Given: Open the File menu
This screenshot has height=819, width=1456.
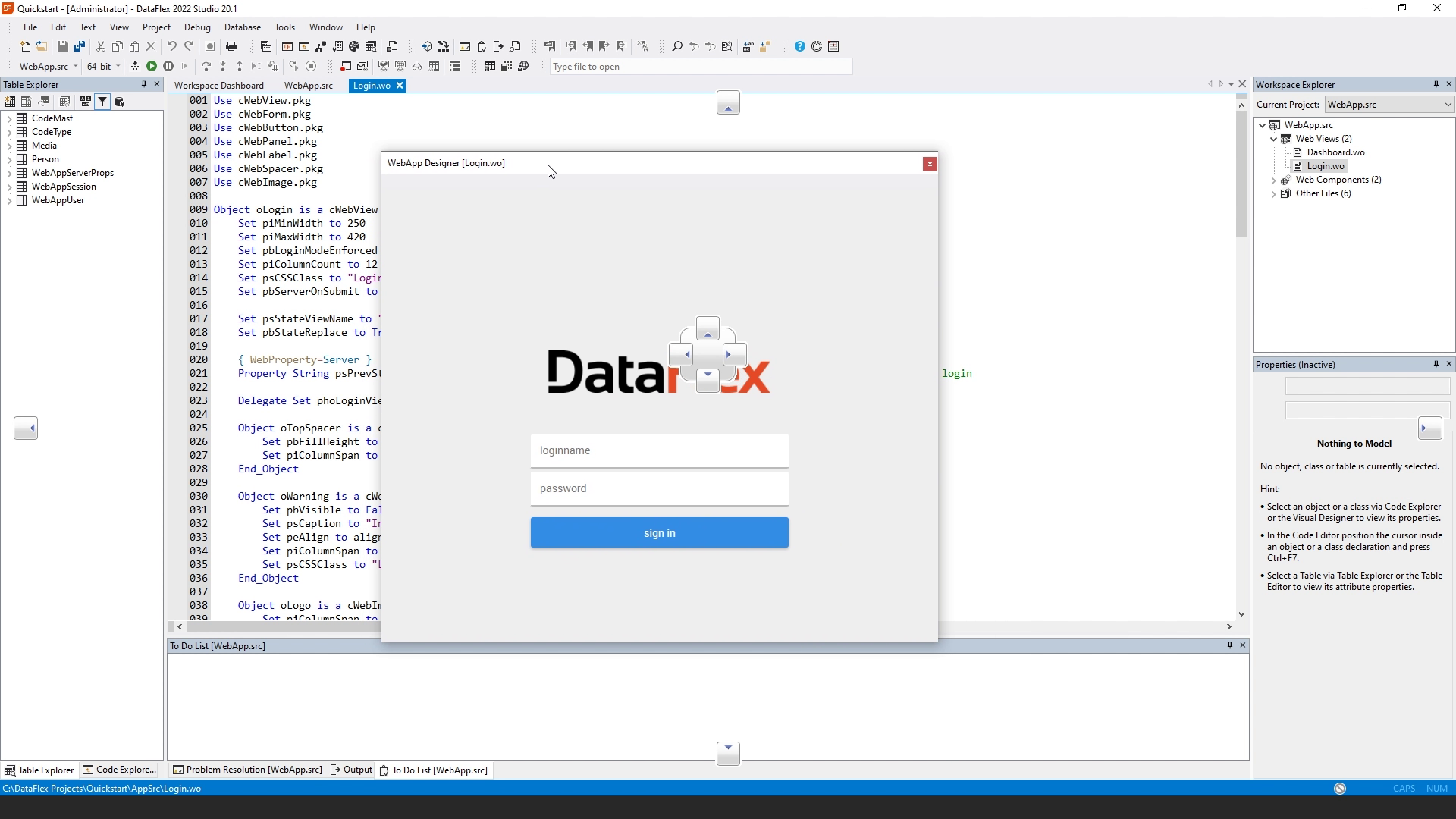Looking at the screenshot, I should point(30,27).
